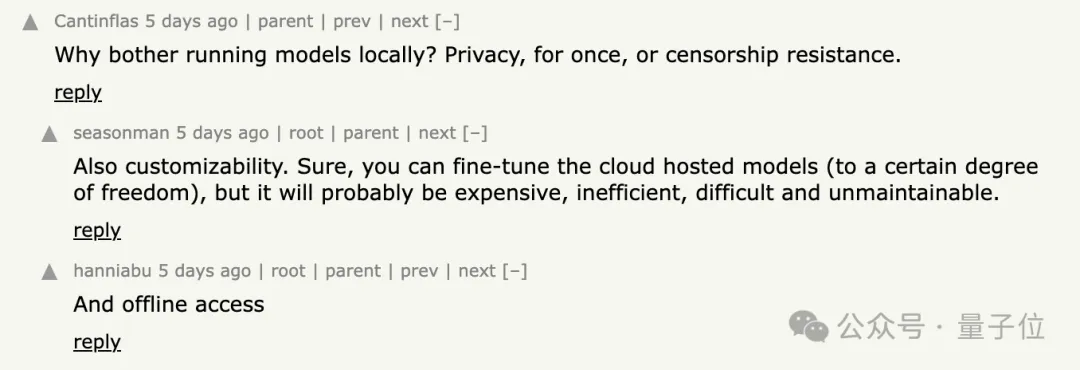Jump to next from seasonman's comment
Viewport: 1080px width, 370px height.
pyautogui.click(x=437, y=132)
